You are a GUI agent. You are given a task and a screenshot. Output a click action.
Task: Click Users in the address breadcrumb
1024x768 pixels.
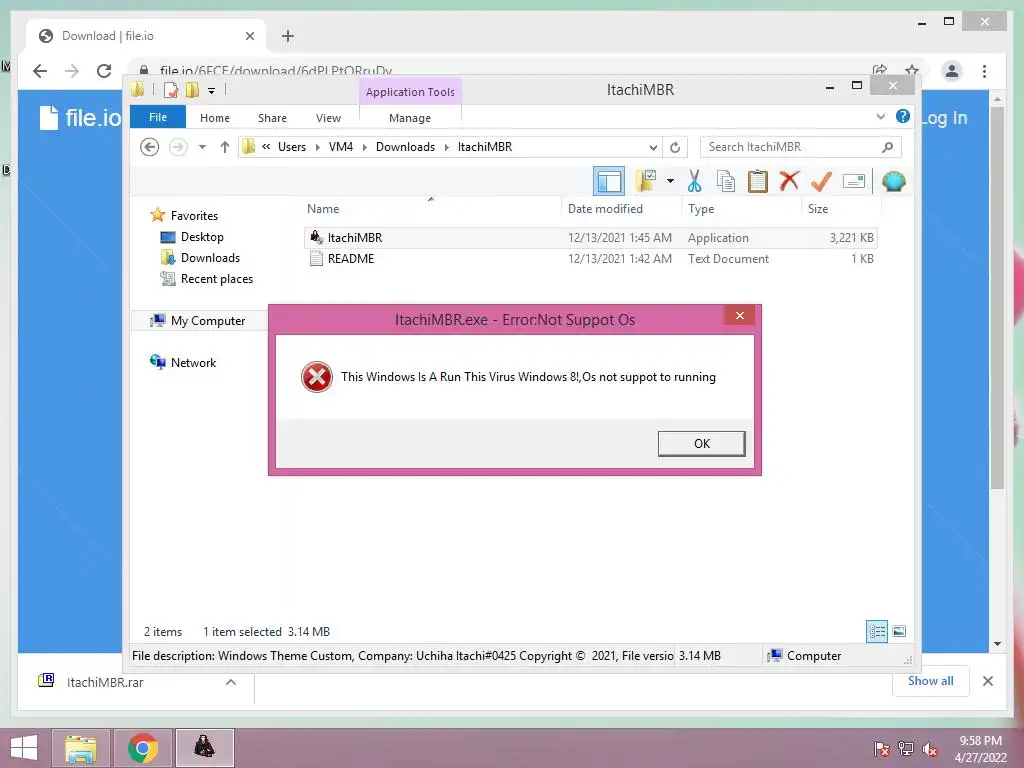click(292, 147)
